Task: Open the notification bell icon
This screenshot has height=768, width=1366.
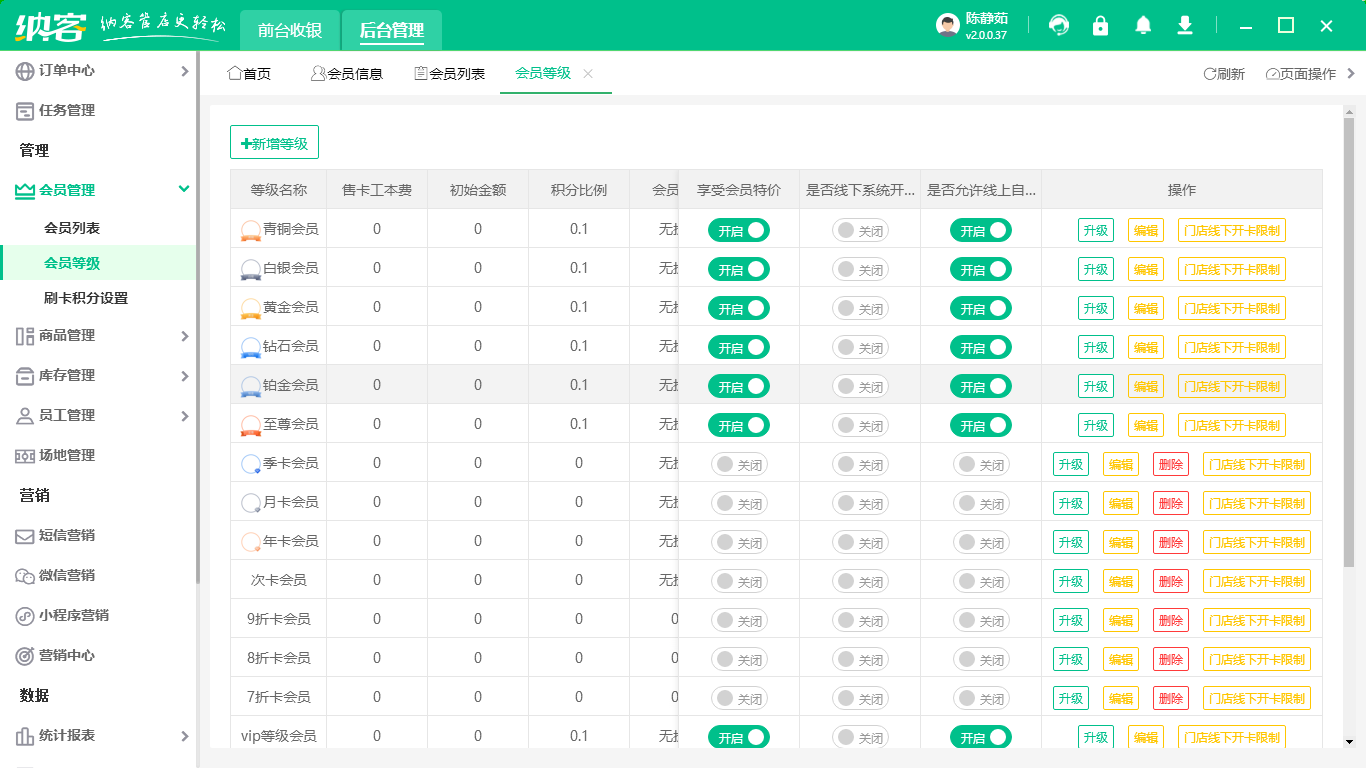Action: [x=1143, y=26]
